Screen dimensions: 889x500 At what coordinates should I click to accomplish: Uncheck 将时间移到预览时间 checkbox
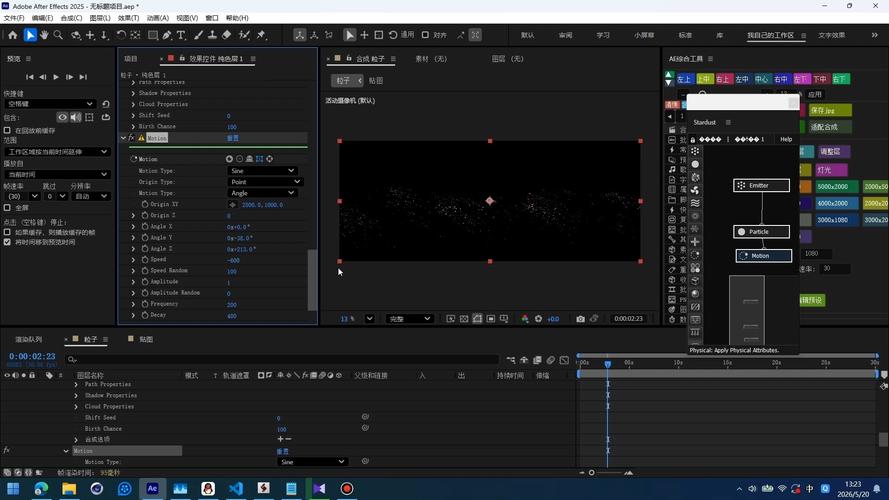tap(7, 242)
